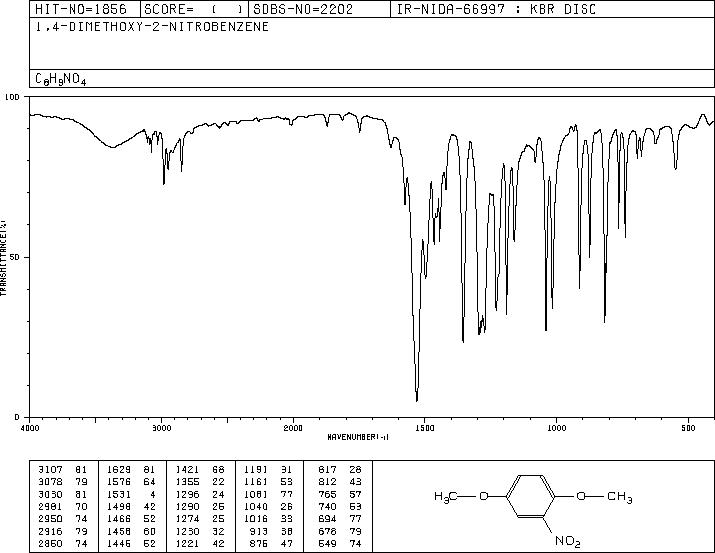The width and height of the screenshot is (715, 553).
Task: Click the H3C label in structure diagram
Action: (446, 497)
